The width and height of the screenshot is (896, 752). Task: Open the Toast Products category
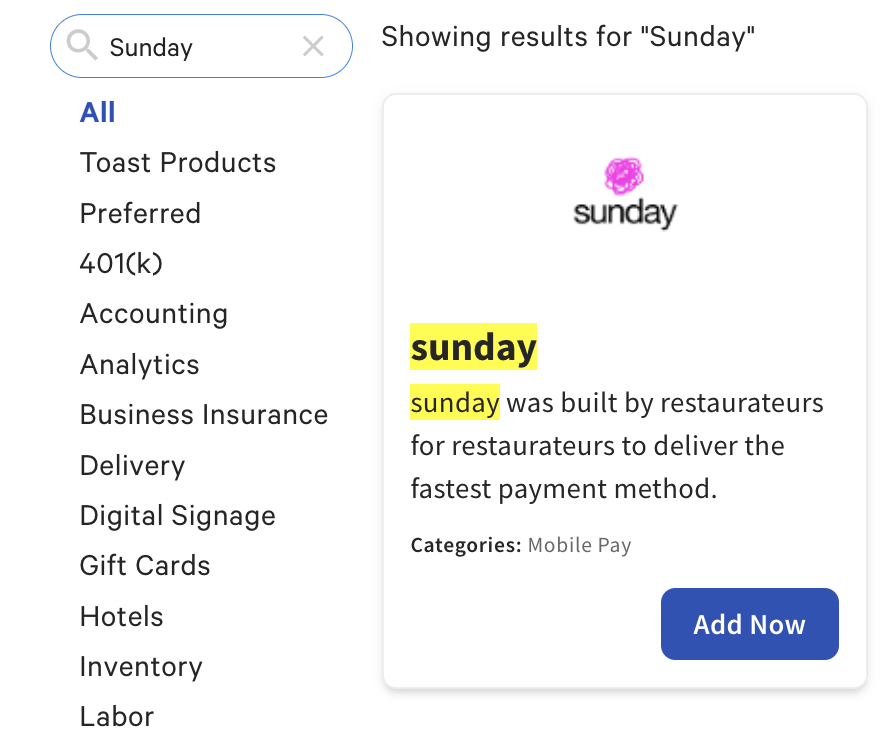point(178,163)
